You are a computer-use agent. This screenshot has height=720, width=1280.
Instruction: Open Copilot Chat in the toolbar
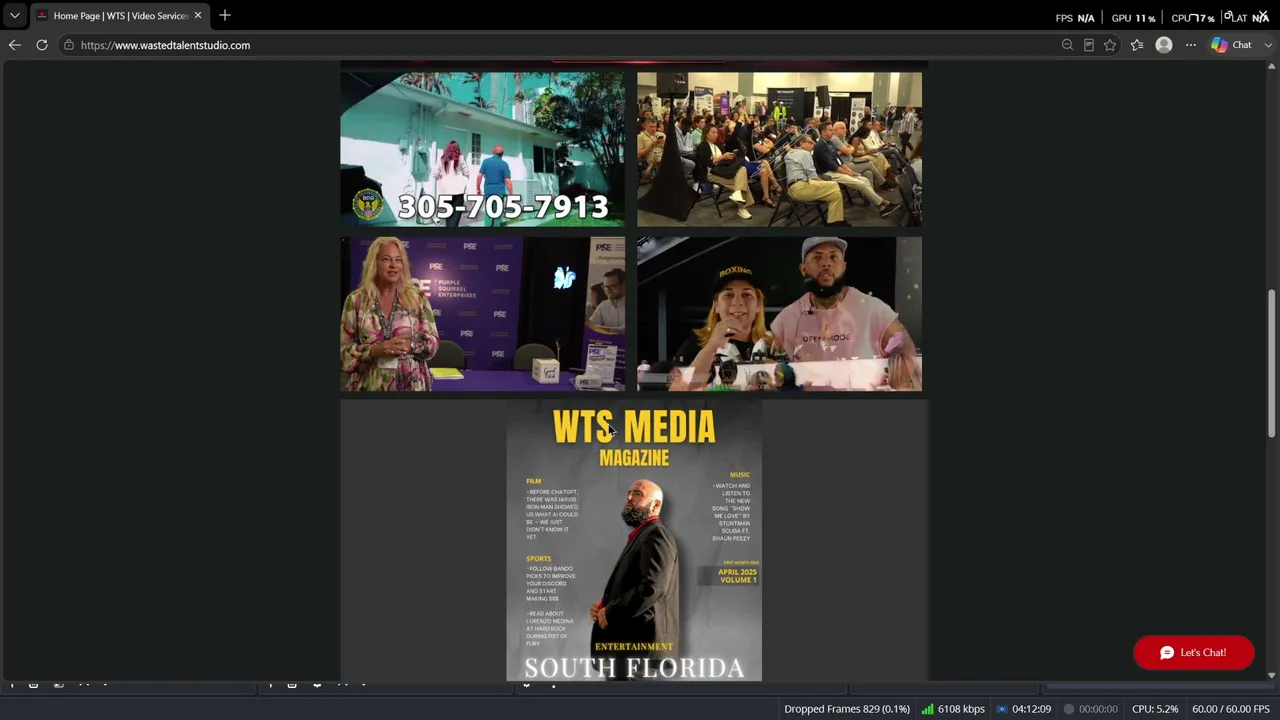1231,45
